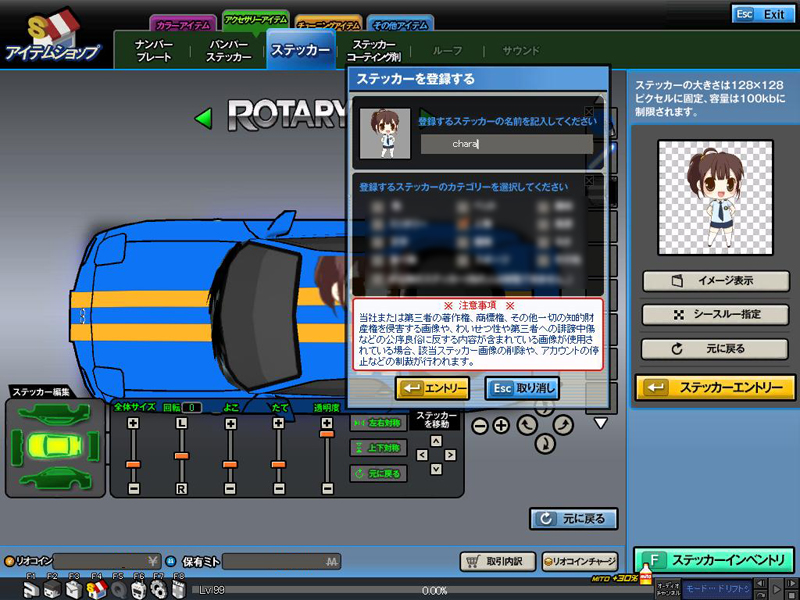This screenshot has height=600, width=800.
Task: Click the MITO +30% bottle icon
Action: click(645, 574)
